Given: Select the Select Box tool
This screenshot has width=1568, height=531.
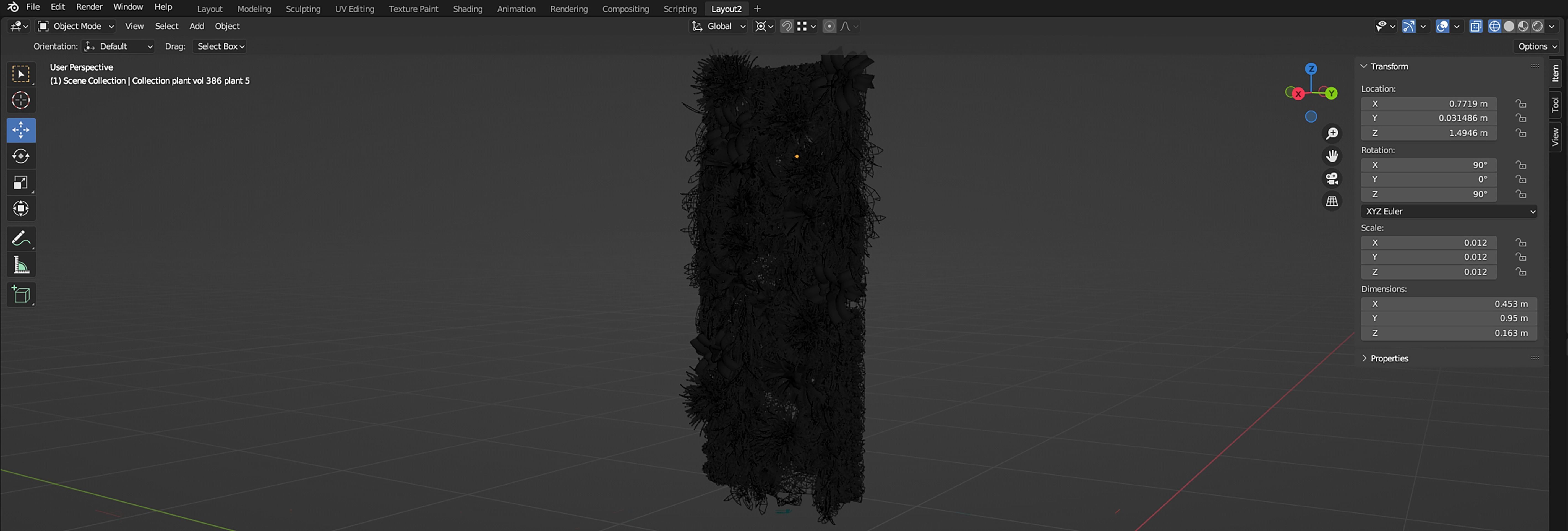Looking at the screenshot, I should click(21, 74).
